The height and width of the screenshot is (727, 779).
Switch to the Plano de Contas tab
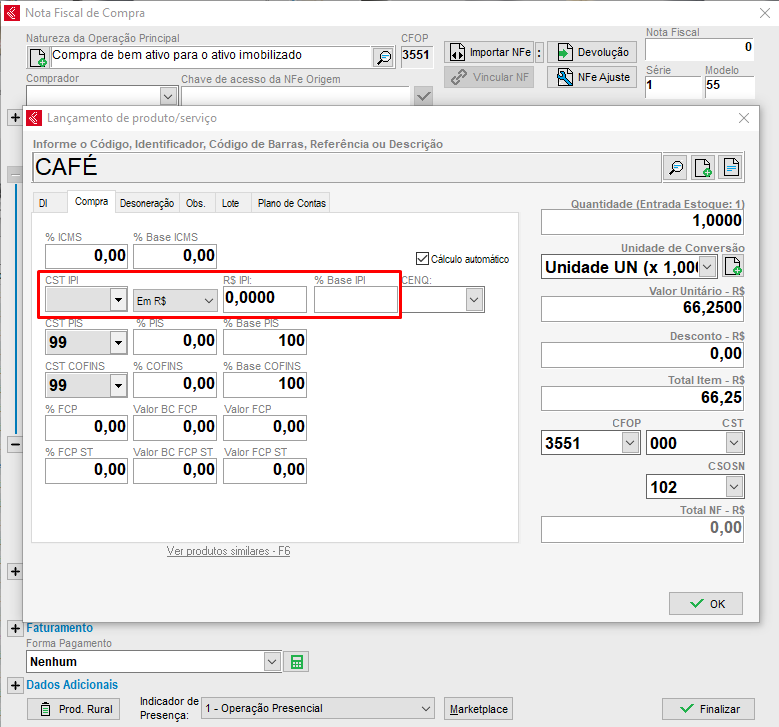291,203
